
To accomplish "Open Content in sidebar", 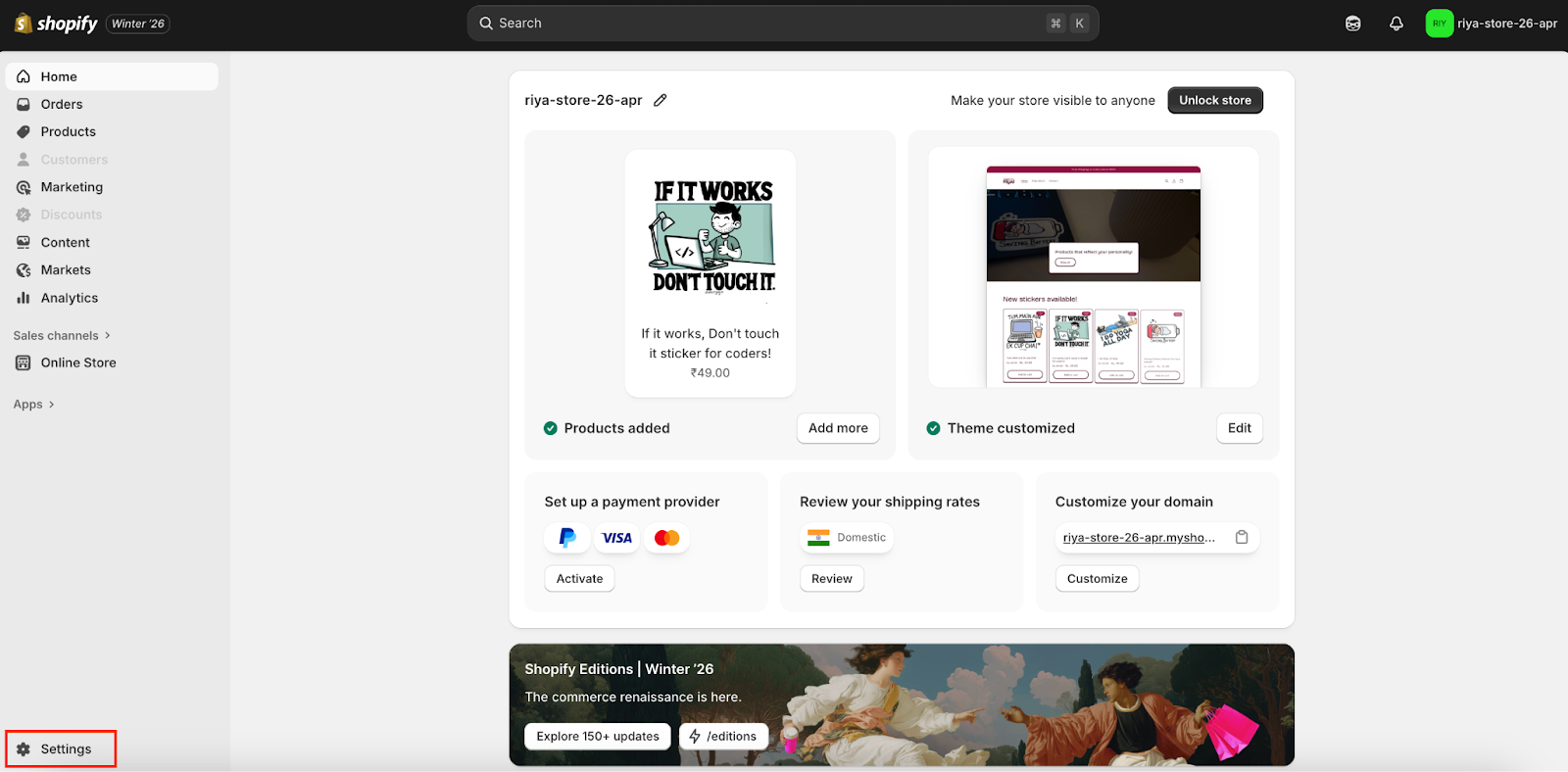I will (x=112, y=242).
